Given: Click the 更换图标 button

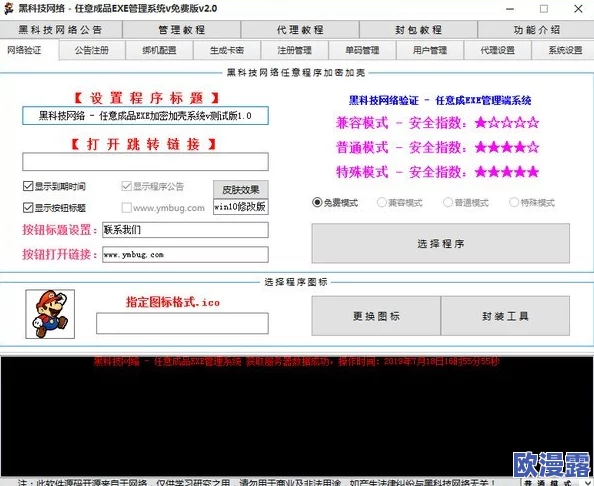Looking at the screenshot, I should [x=376, y=316].
